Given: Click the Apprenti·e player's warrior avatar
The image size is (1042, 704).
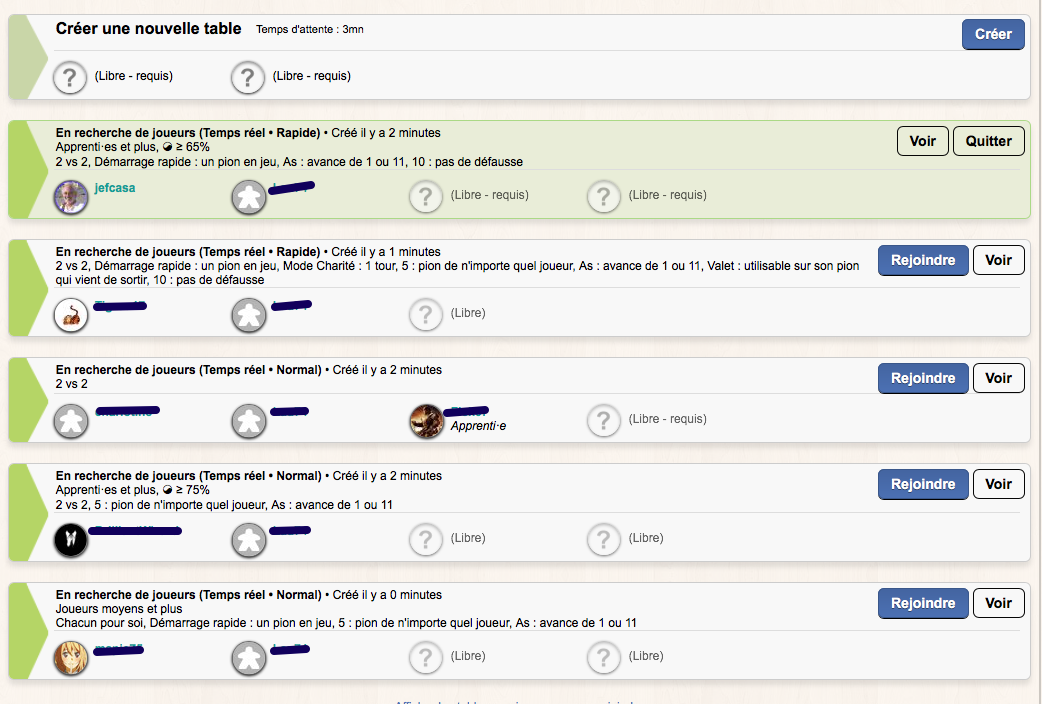Looking at the screenshot, I should (427, 421).
